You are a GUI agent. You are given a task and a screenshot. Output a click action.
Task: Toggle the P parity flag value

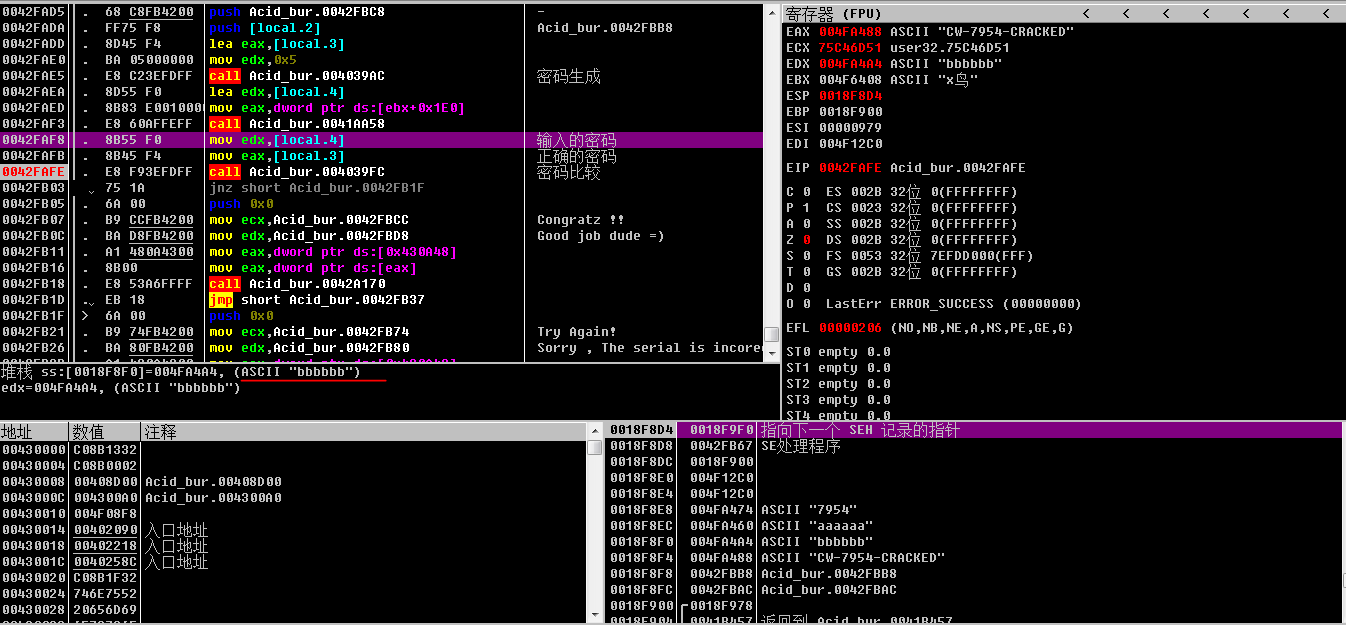point(807,208)
